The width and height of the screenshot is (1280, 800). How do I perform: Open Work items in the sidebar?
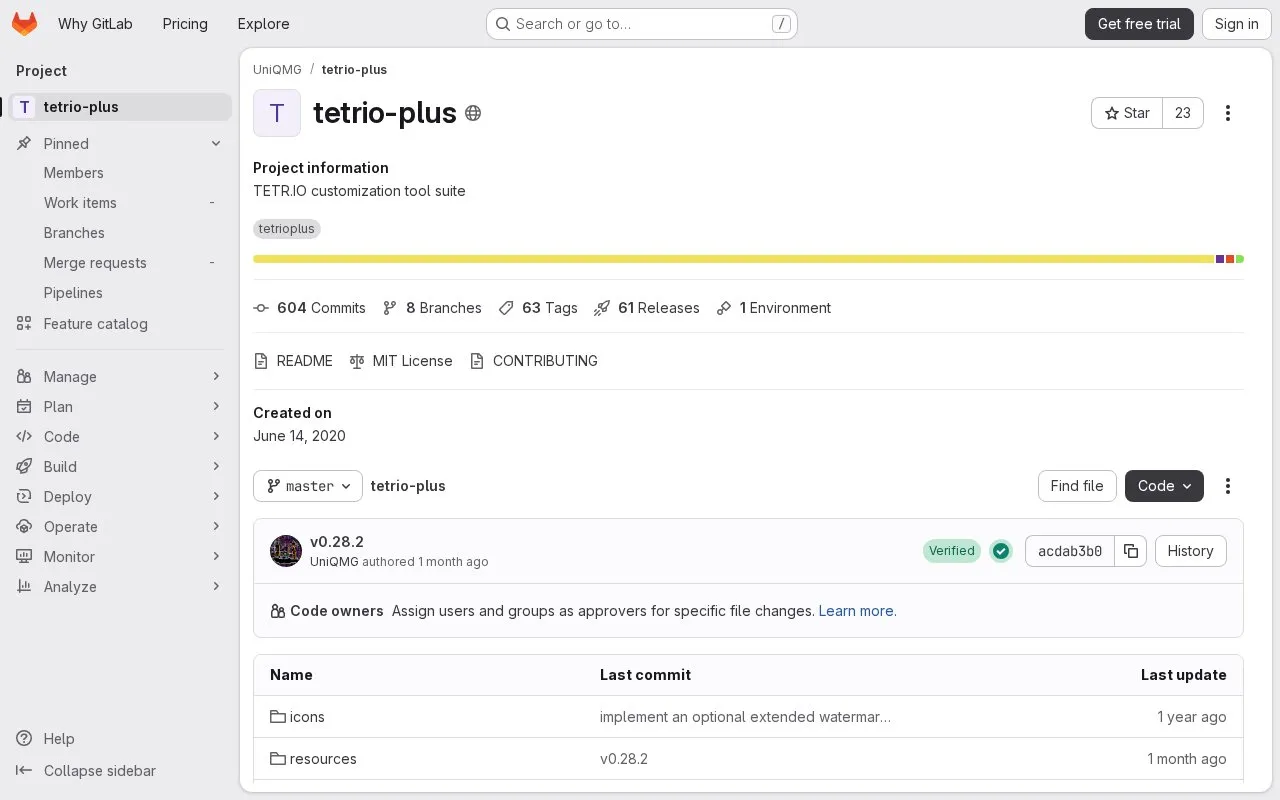click(x=120, y=203)
